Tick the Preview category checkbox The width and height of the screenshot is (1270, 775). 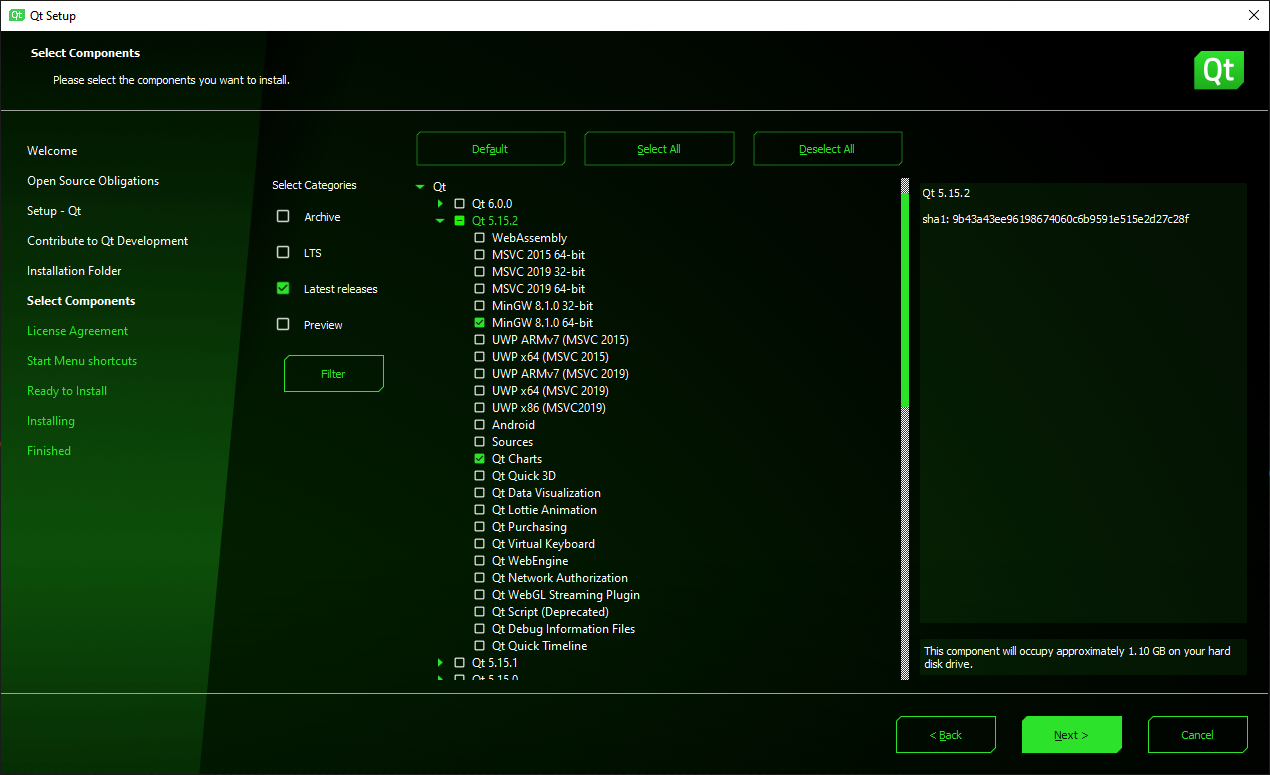[283, 325]
